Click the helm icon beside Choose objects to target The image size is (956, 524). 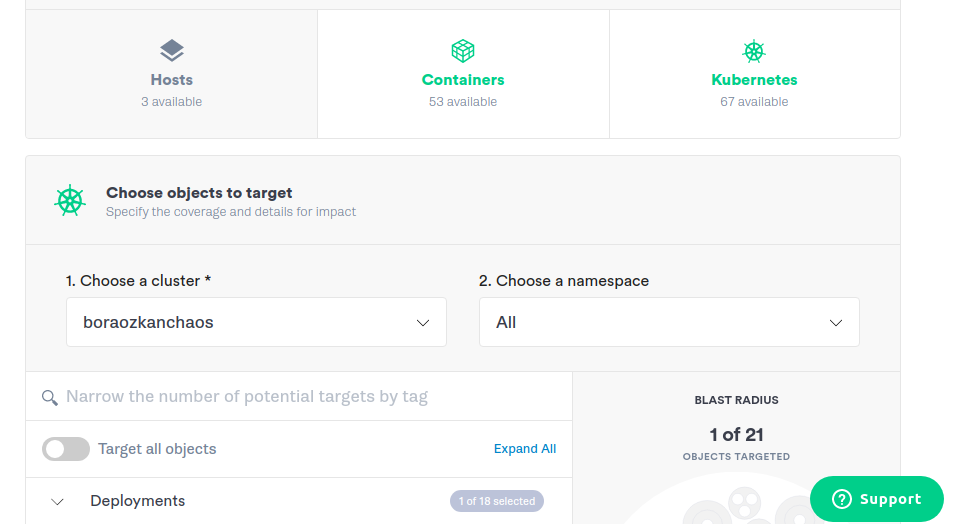pos(70,201)
